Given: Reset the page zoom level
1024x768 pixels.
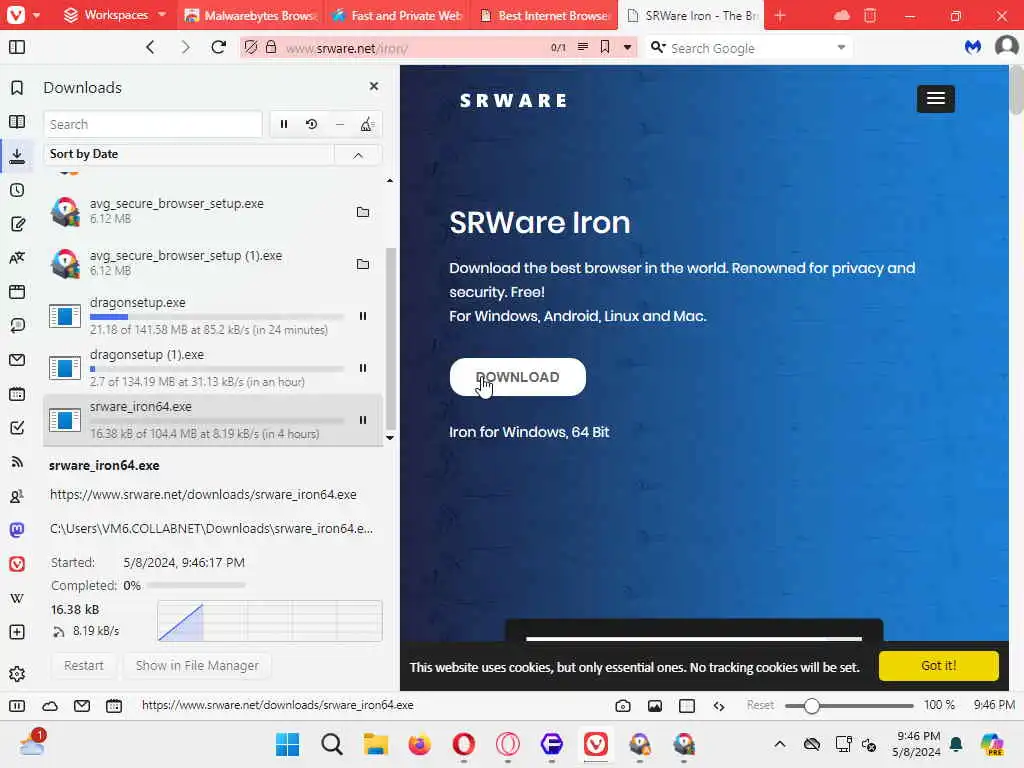Looking at the screenshot, I should pos(760,705).
